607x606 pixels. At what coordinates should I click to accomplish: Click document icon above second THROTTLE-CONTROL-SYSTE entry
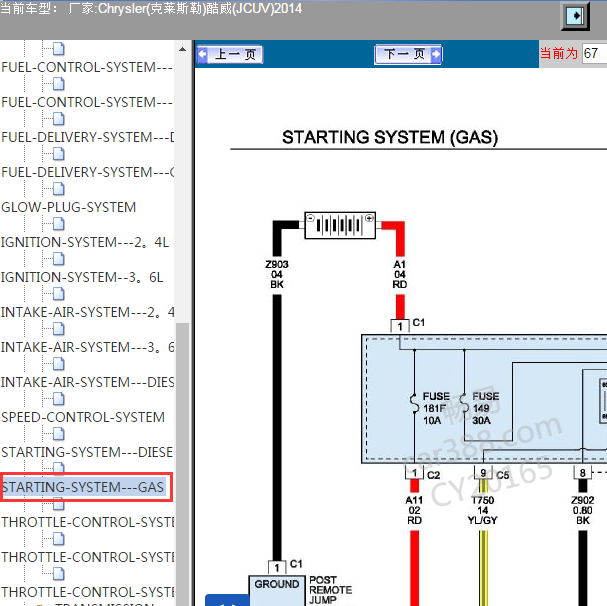pos(58,539)
